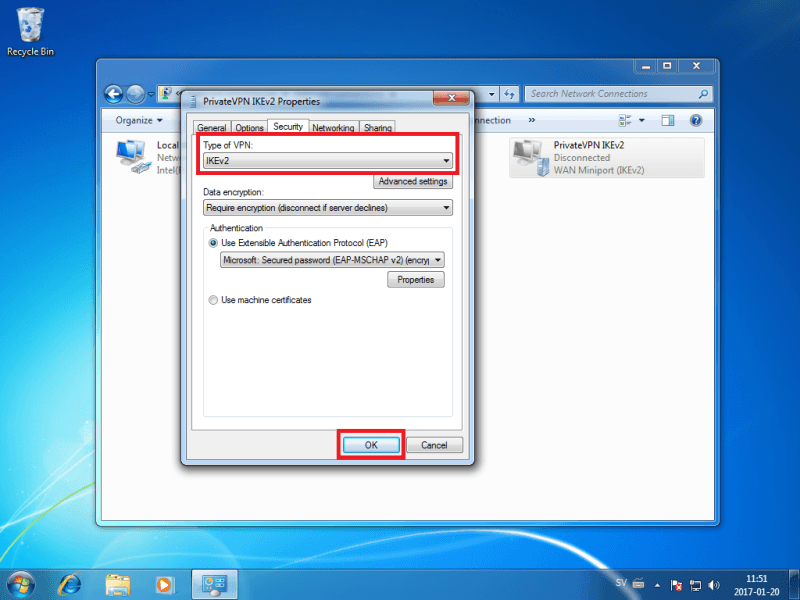Confirm the dialog with OK
800x600 pixels.
pos(371,445)
